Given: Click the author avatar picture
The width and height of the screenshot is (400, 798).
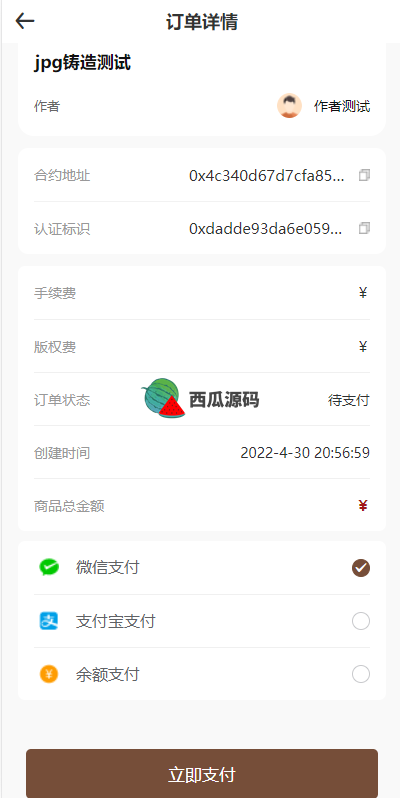Looking at the screenshot, I should pyautogui.click(x=289, y=106).
